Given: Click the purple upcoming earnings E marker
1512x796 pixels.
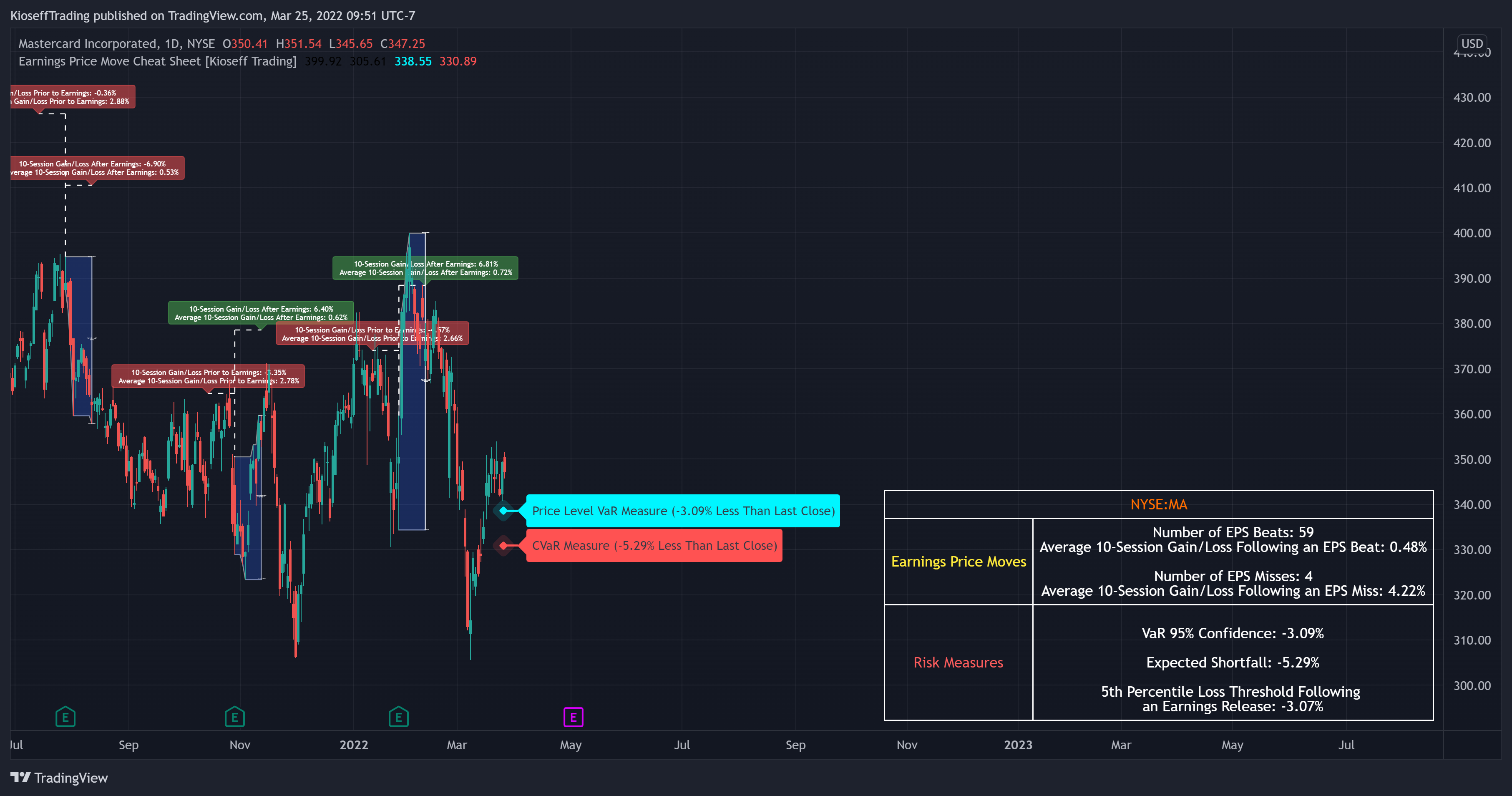Looking at the screenshot, I should [x=574, y=717].
